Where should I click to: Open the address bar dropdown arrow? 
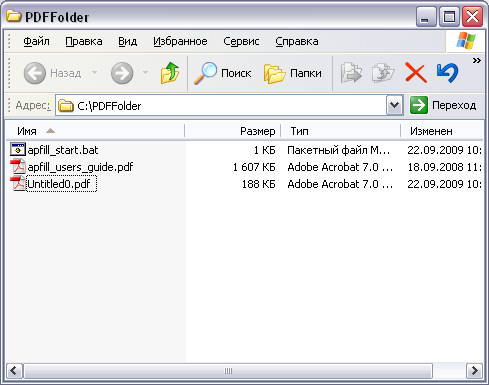394,105
